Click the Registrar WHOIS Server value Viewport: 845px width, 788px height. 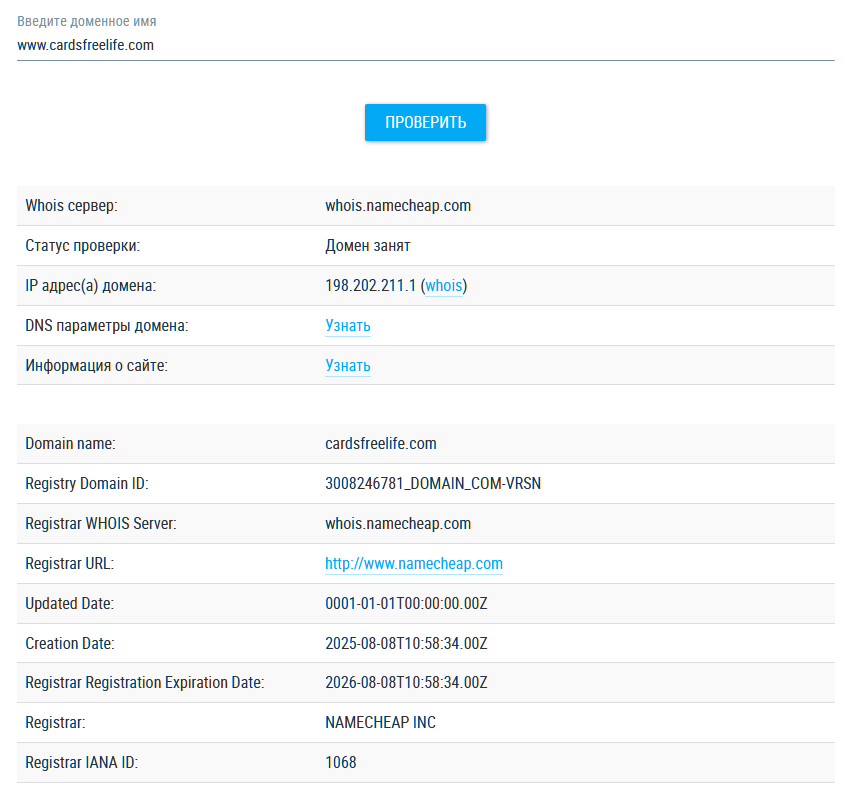point(397,524)
